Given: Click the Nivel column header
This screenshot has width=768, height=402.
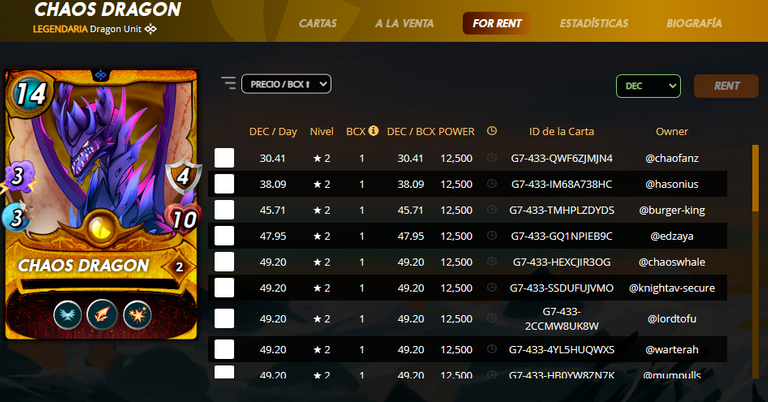Looking at the screenshot, I should 321,131.
